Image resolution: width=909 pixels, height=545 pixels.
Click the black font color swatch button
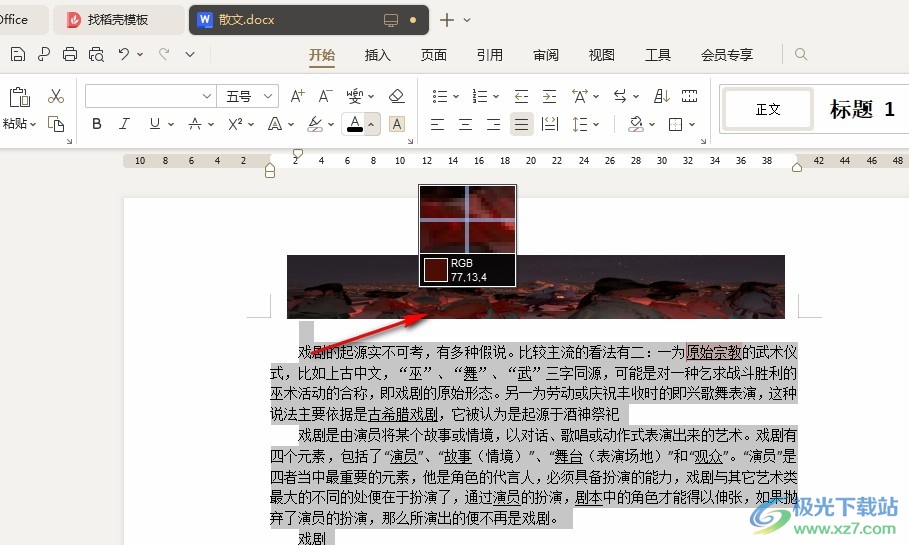pos(354,124)
